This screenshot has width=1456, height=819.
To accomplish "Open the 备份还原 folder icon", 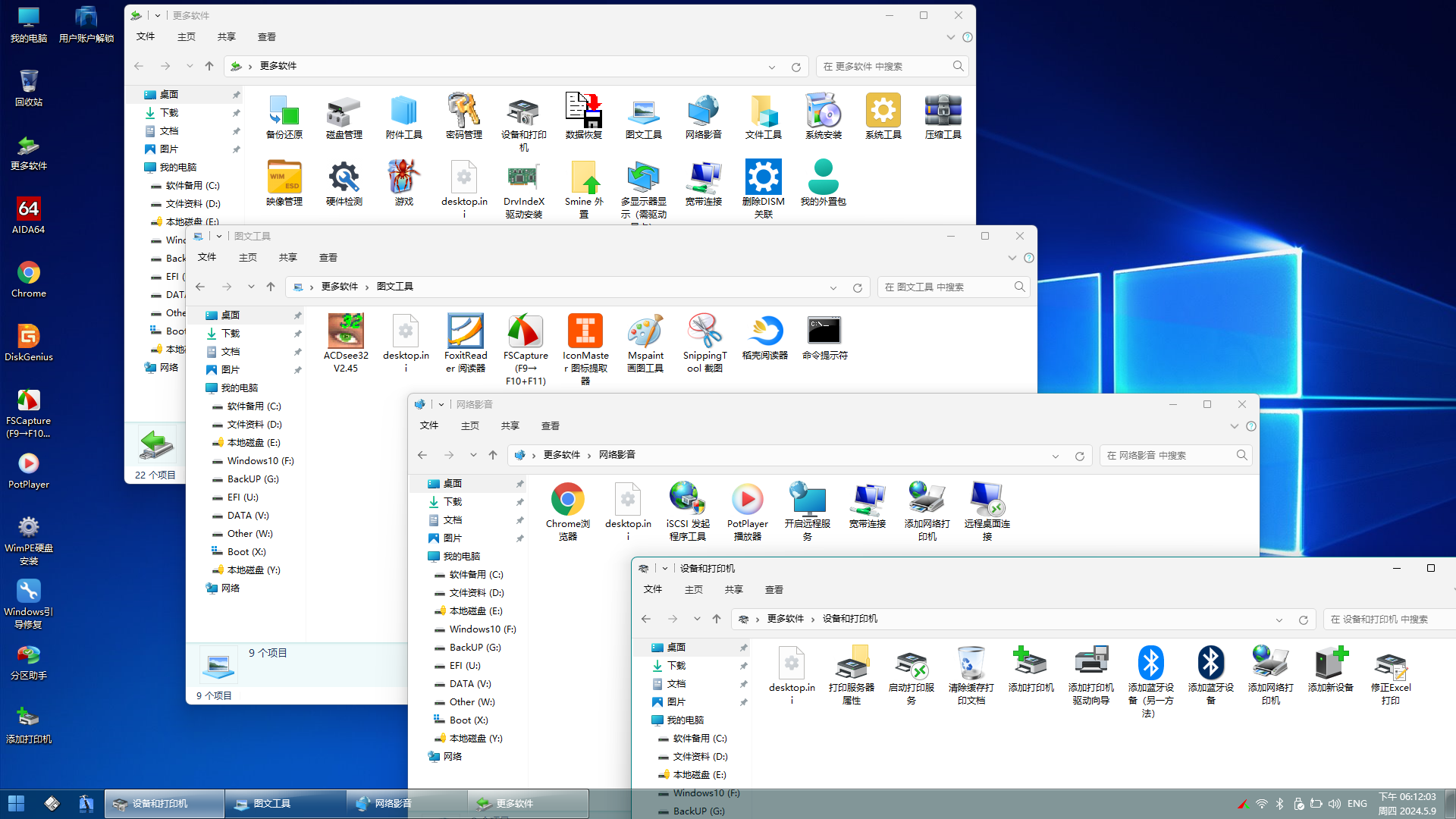I will pos(284,116).
